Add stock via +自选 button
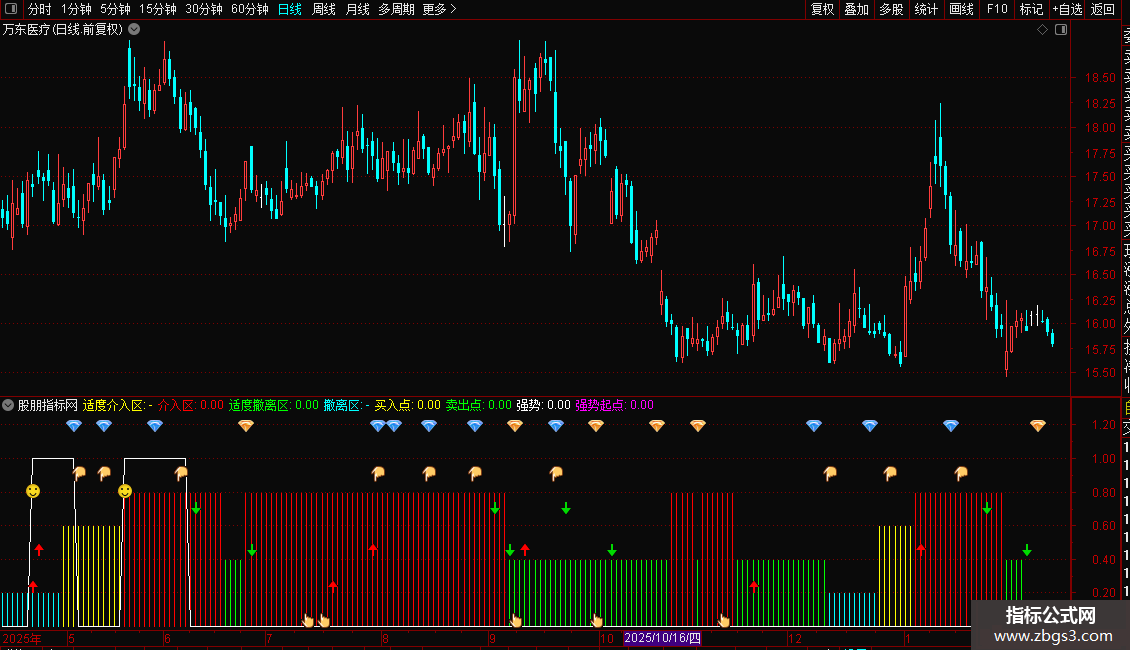Viewport: 1130px width, 650px height. click(1067, 9)
